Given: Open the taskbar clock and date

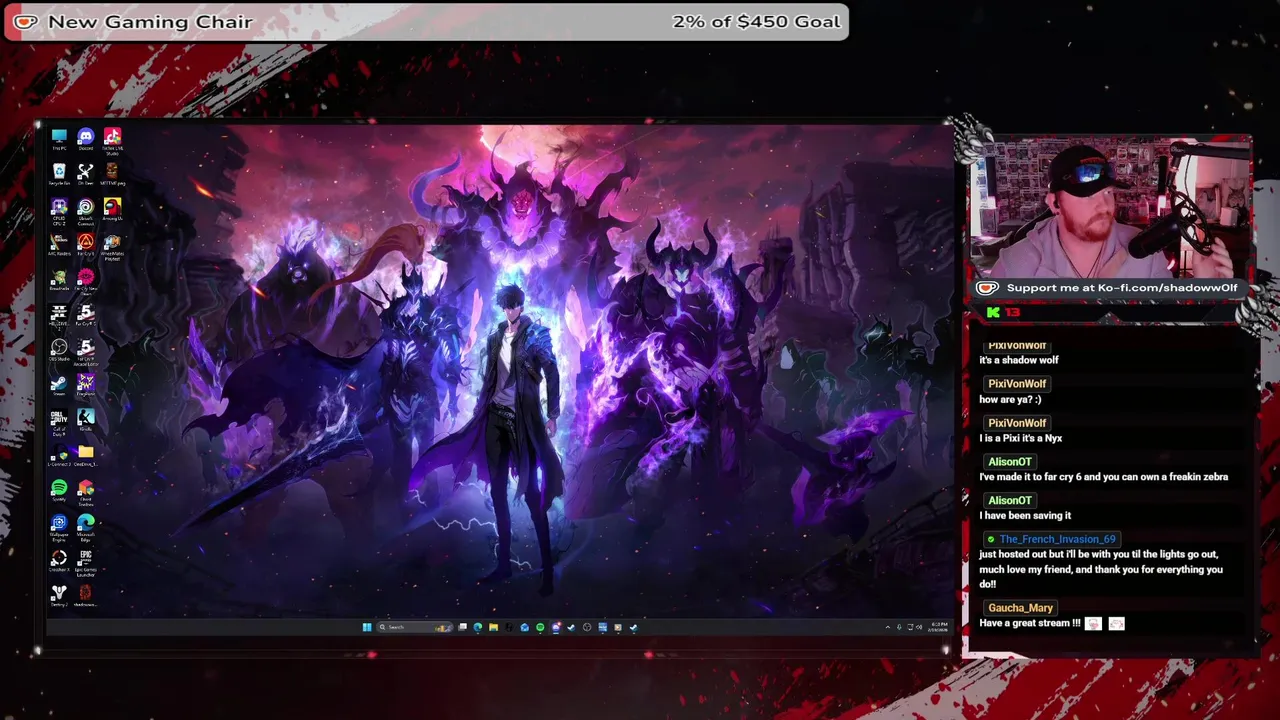Looking at the screenshot, I should 938,627.
